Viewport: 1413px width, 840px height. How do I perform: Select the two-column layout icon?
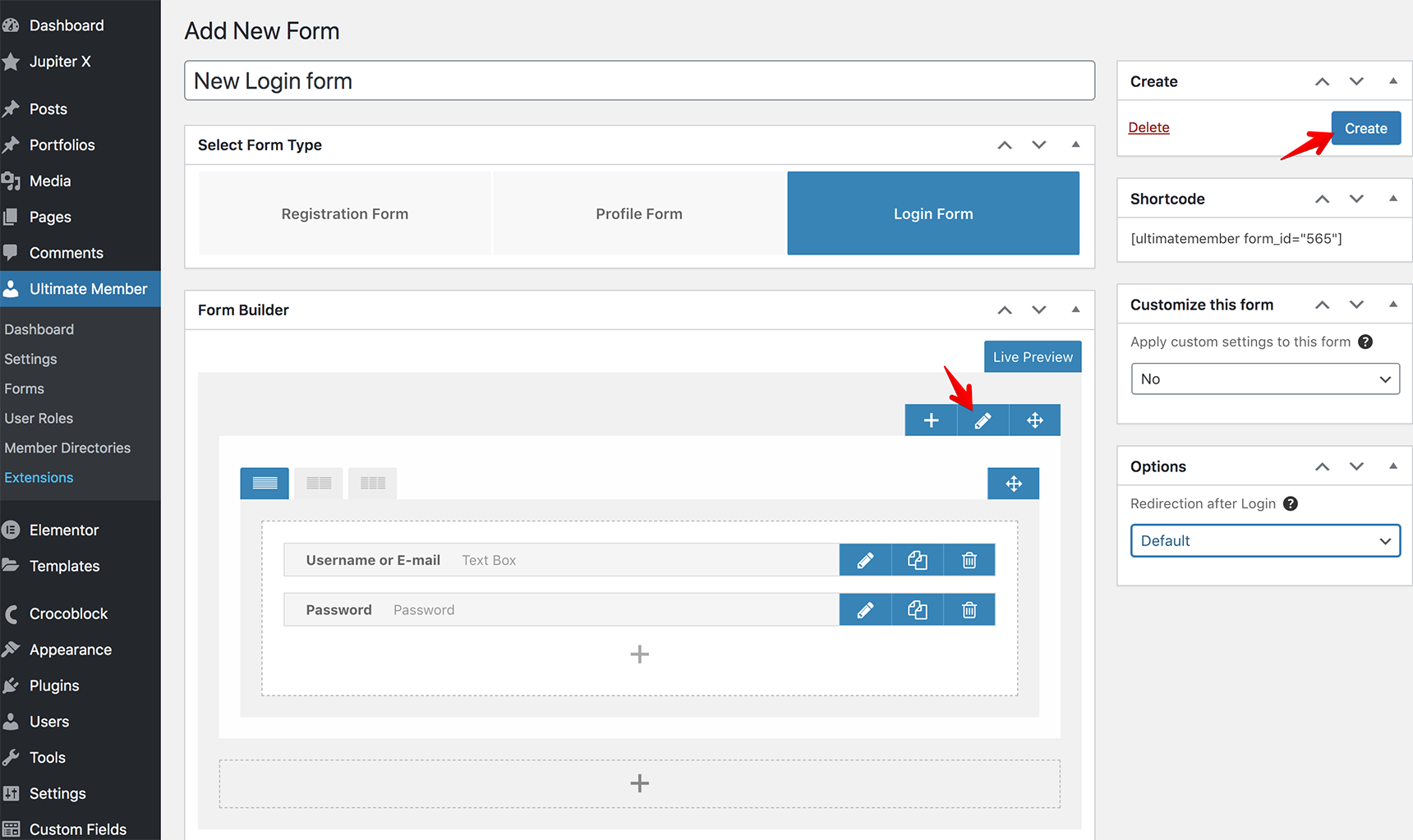pos(319,483)
